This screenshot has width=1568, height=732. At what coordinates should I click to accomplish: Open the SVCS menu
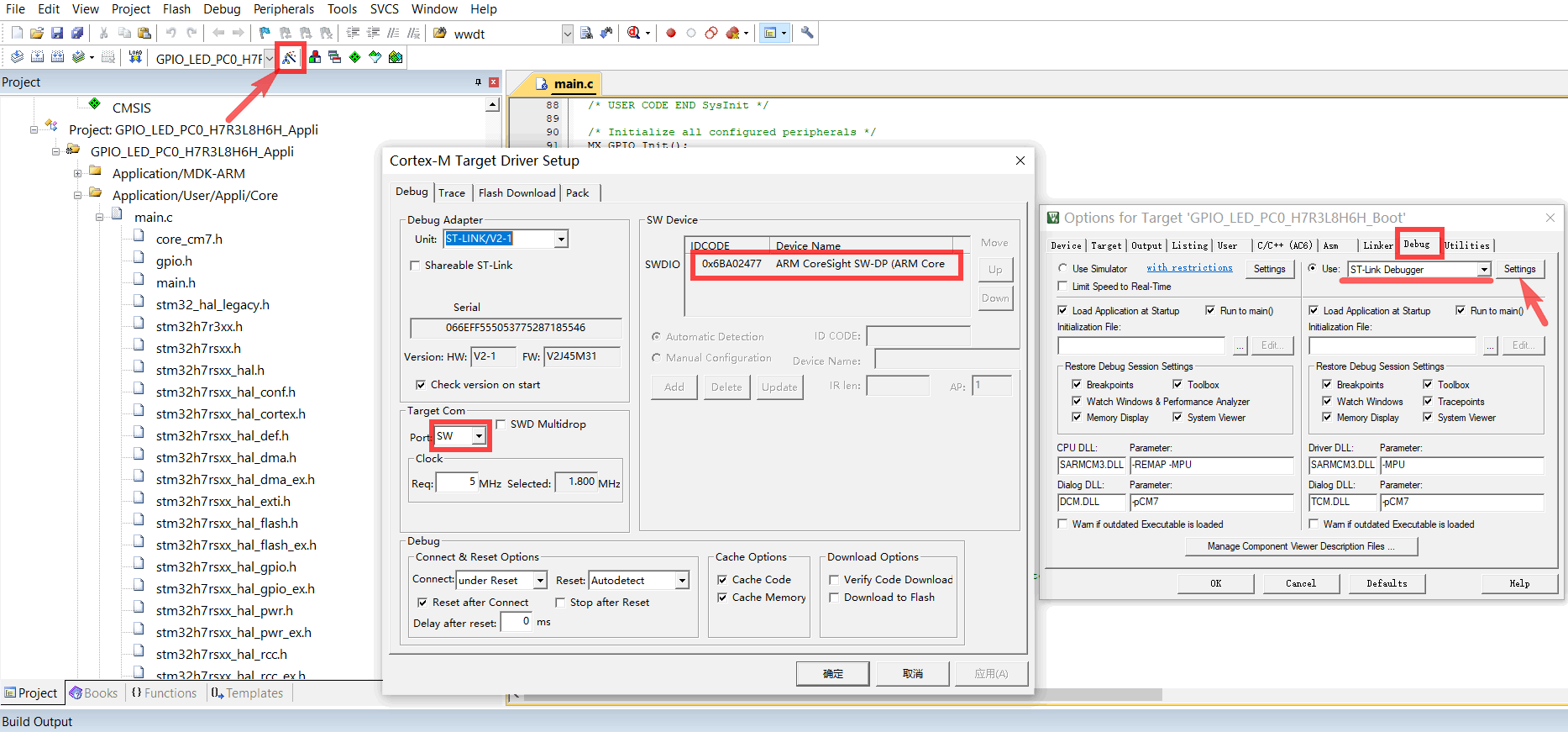click(x=385, y=9)
